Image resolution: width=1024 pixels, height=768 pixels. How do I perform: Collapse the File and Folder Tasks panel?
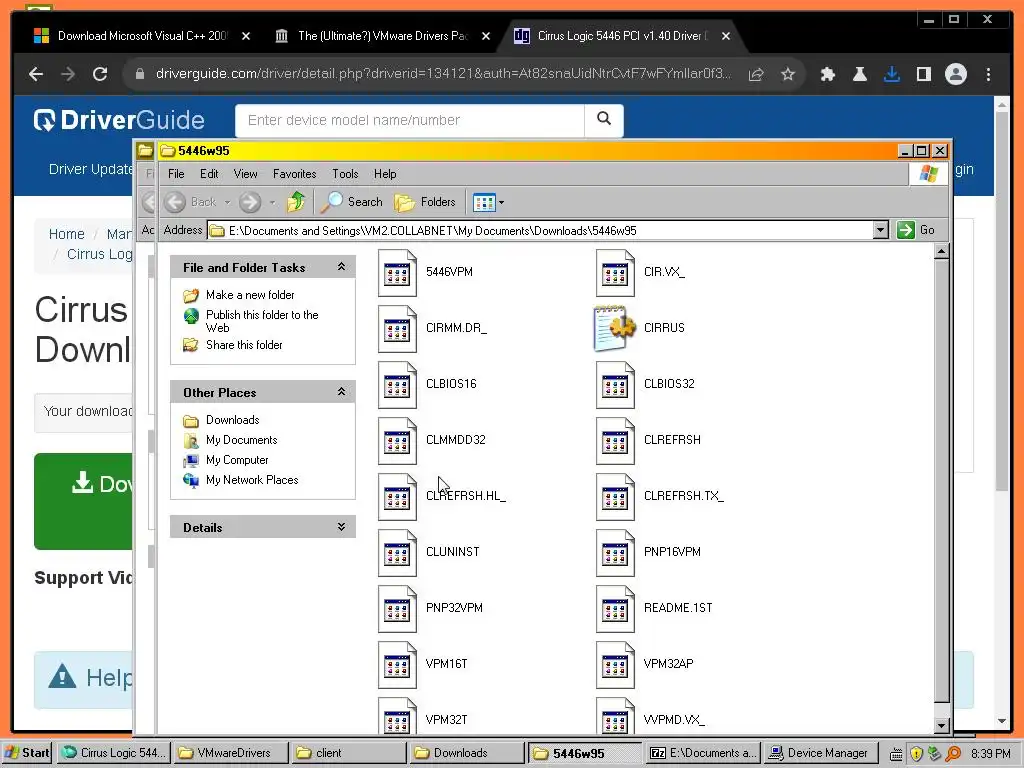[x=341, y=267]
